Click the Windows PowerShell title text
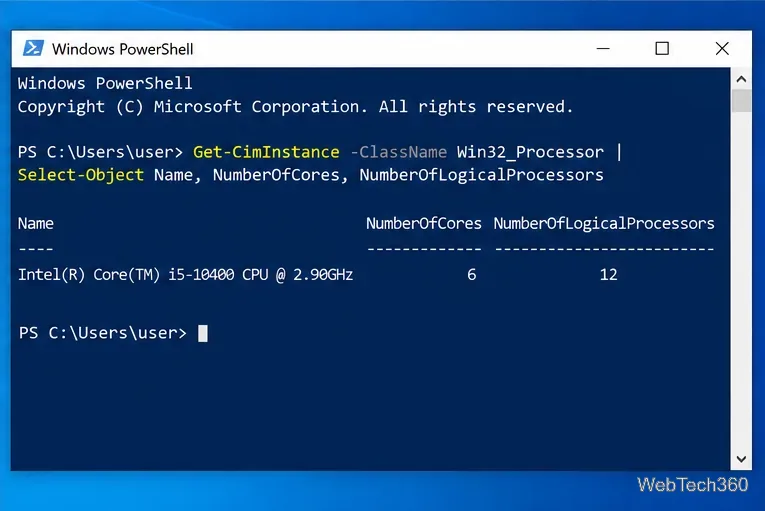 point(122,49)
